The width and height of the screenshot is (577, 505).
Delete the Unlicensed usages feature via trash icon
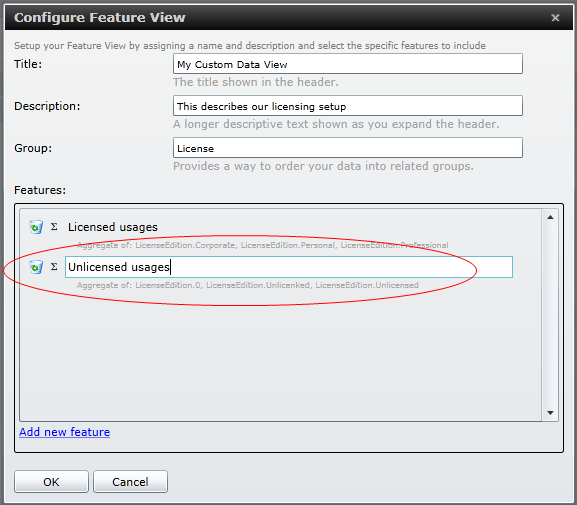tap(36, 267)
